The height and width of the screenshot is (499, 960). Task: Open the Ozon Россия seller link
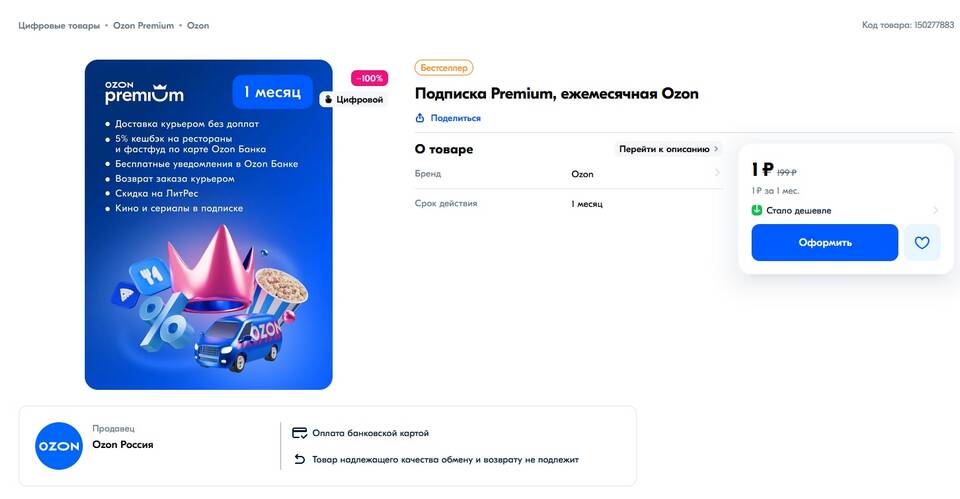click(122, 445)
